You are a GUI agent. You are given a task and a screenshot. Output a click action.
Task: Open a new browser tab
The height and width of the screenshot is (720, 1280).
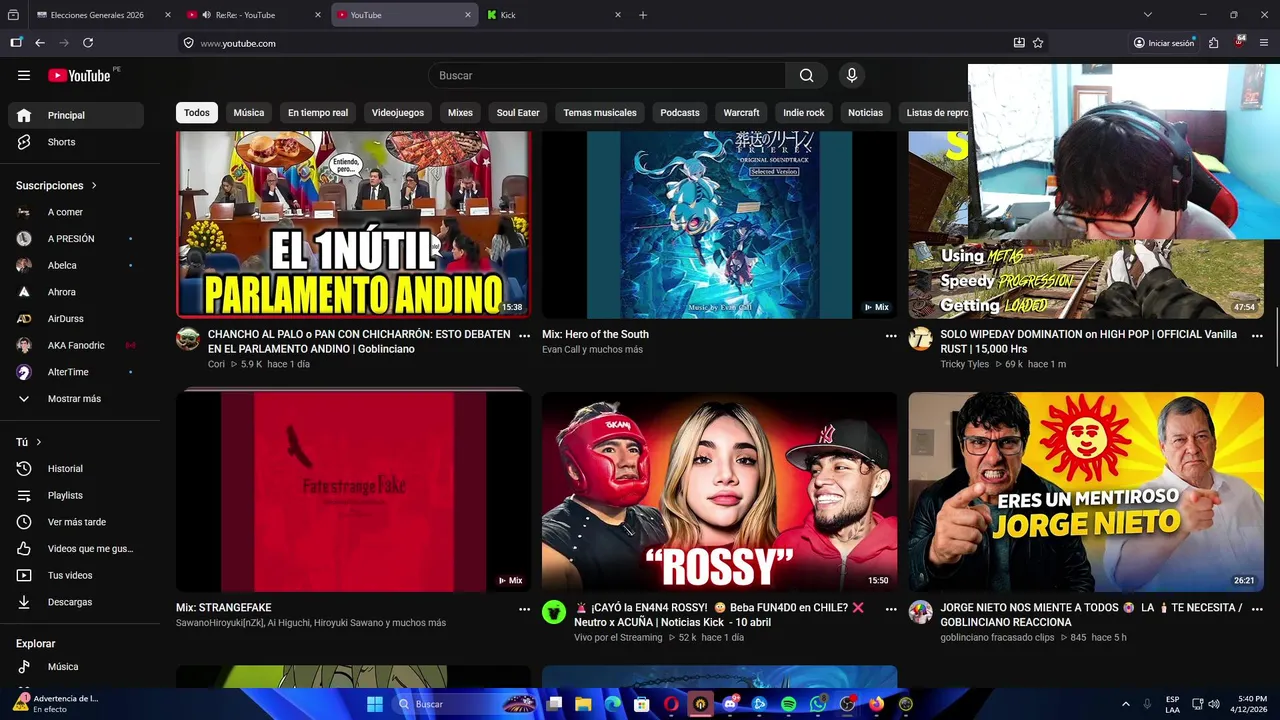pyautogui.click(x=643, y=15)
